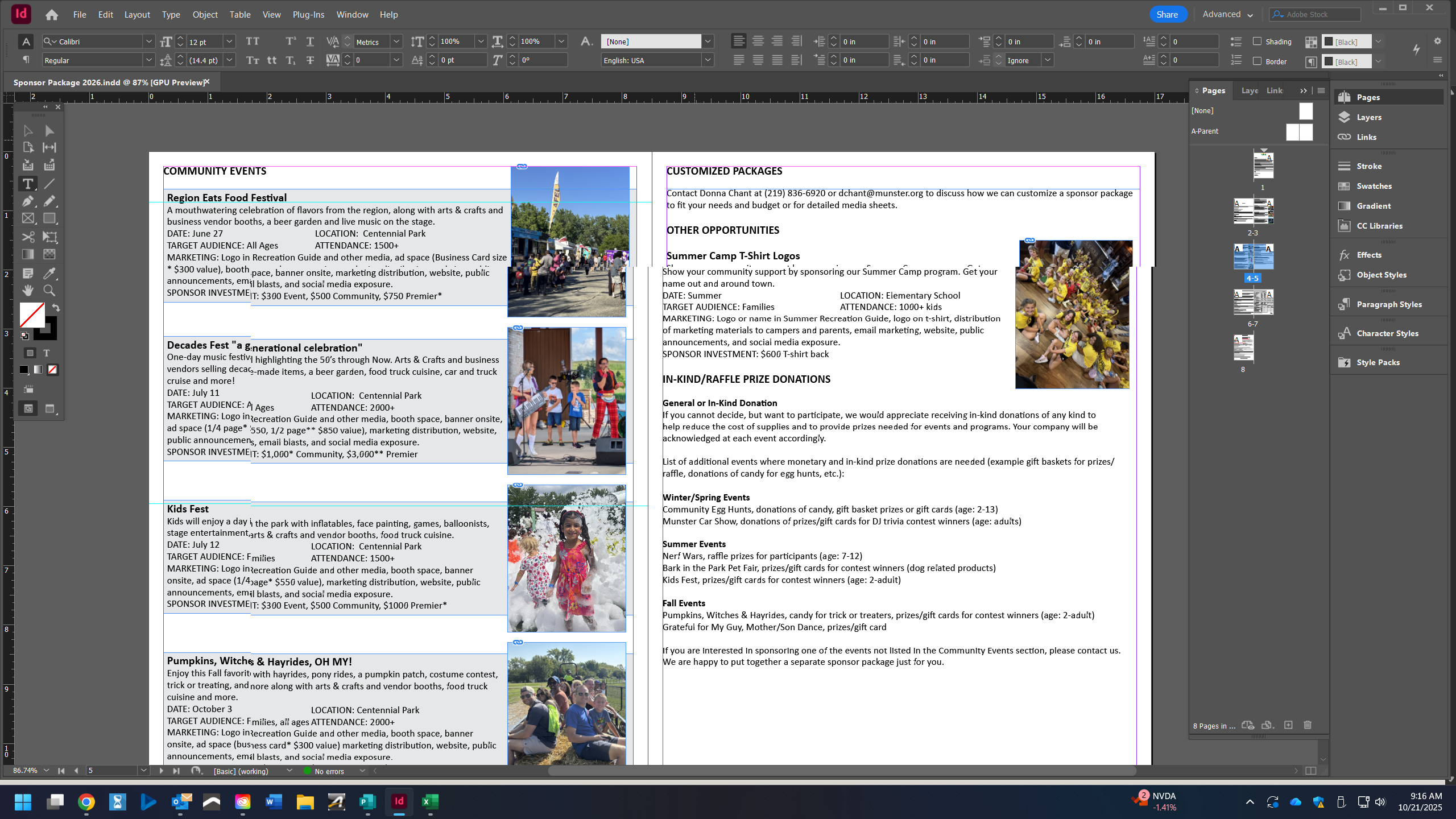Open the Calibri font family dropdown
Viewport: 1456px width, 819px height.
[149, 41]
